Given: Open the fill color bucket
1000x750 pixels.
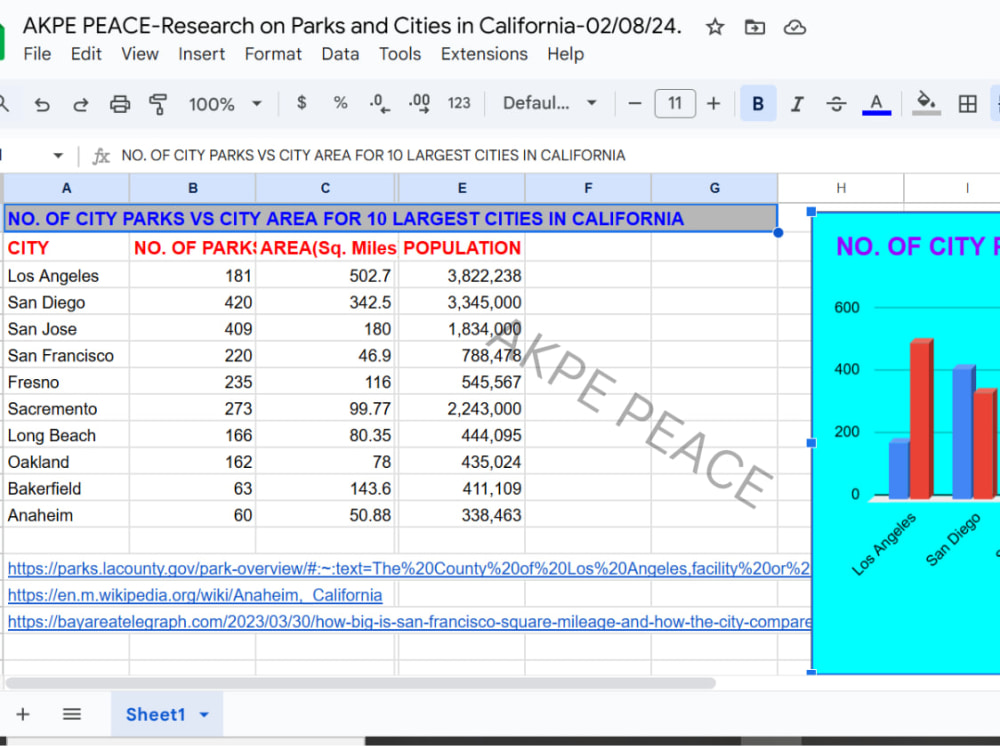Looking at the screenshot, I should coord(926,104).
